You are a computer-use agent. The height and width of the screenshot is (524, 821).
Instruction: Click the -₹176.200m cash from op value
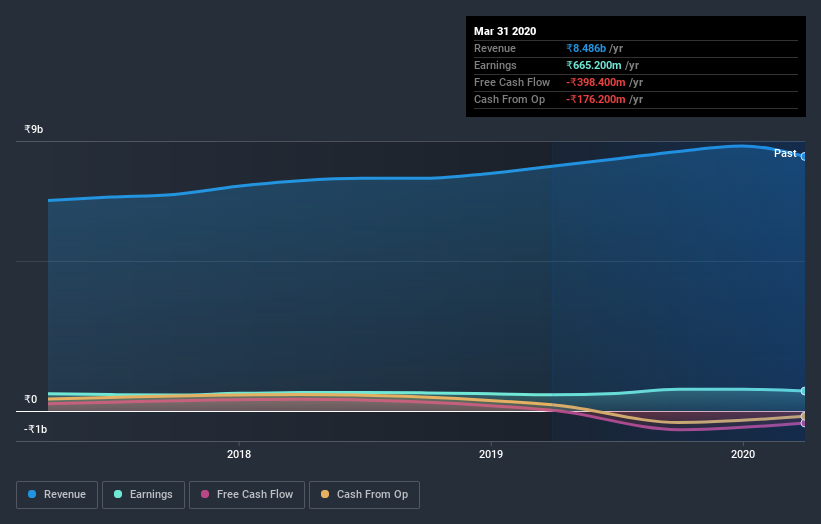[x=596, y=99]
